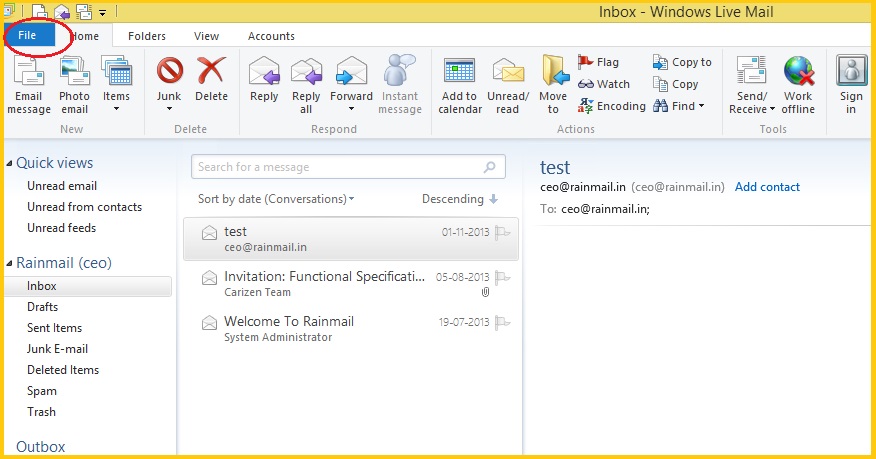The width and height of the screenshot is (876, 459).
Task: Delete the selected message
Action: (x=211, y=79)
